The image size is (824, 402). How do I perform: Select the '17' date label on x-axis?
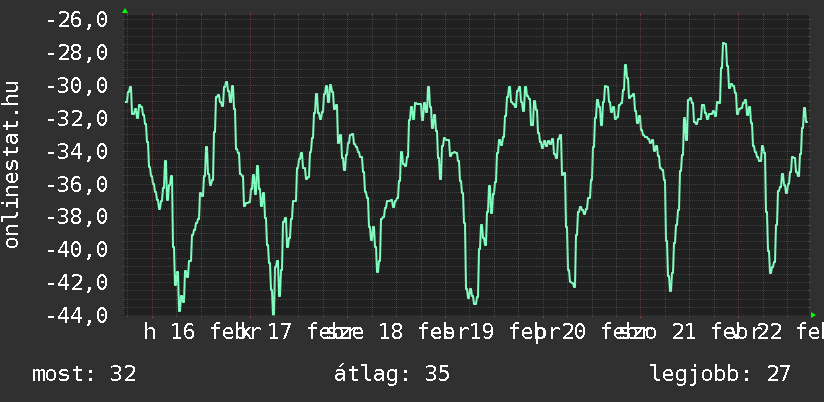279,332
